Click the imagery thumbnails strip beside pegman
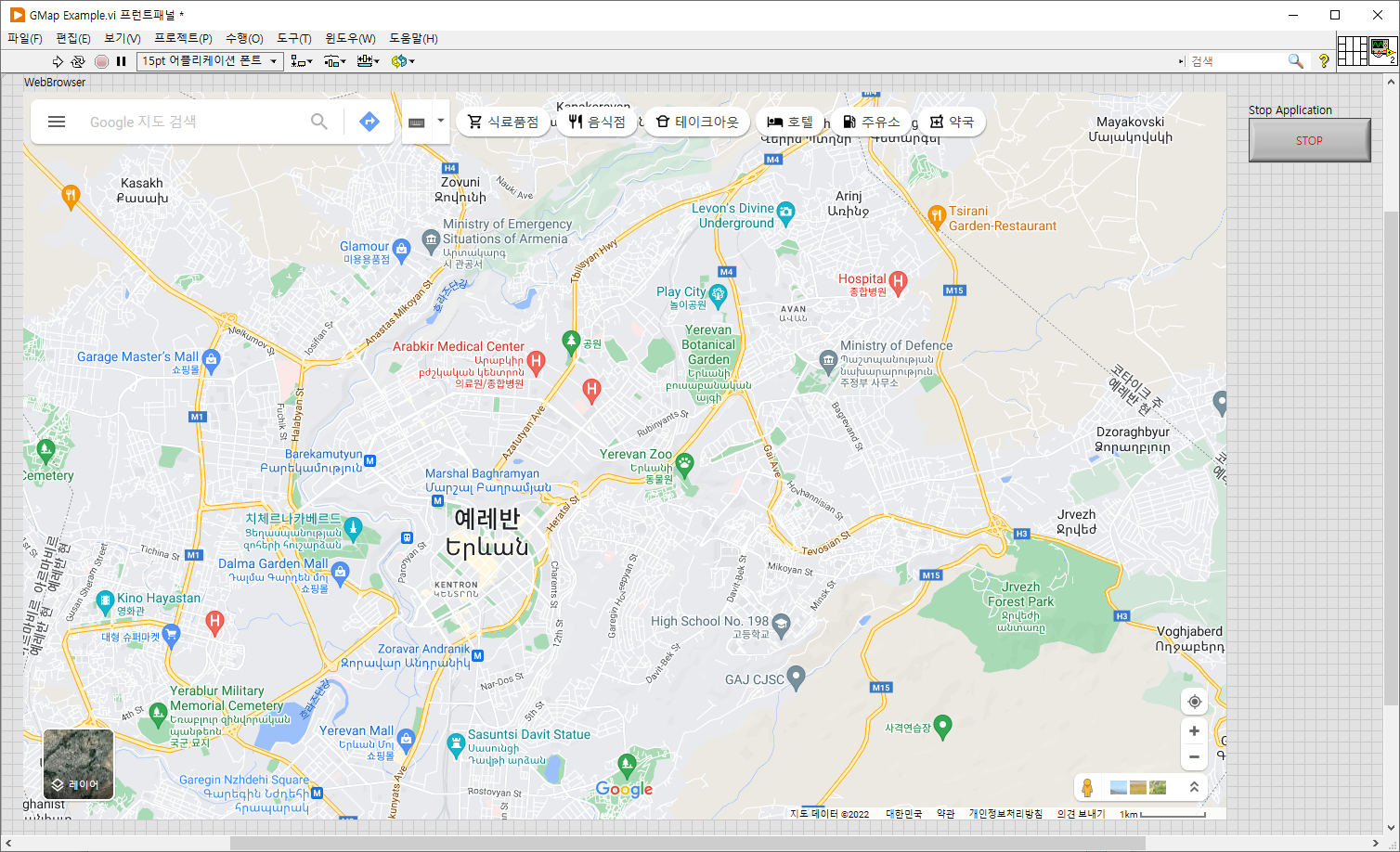 [x=1138, y=787]
